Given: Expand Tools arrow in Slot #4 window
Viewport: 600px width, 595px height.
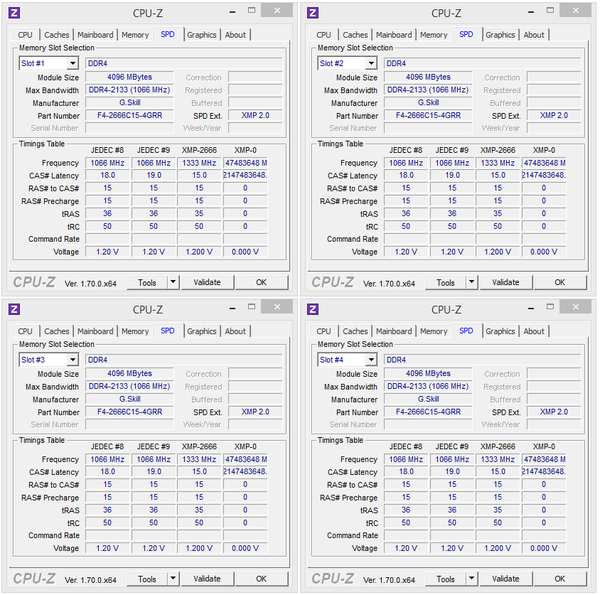Looking at the screenshot, I should (472, 579).
